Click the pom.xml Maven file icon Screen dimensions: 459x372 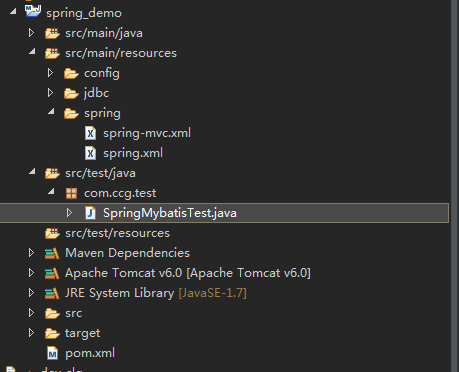click(x=52, y=353)
